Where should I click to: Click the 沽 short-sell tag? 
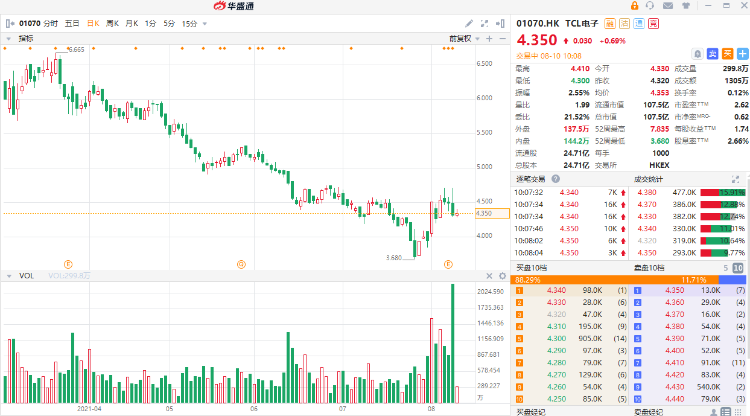624,23
